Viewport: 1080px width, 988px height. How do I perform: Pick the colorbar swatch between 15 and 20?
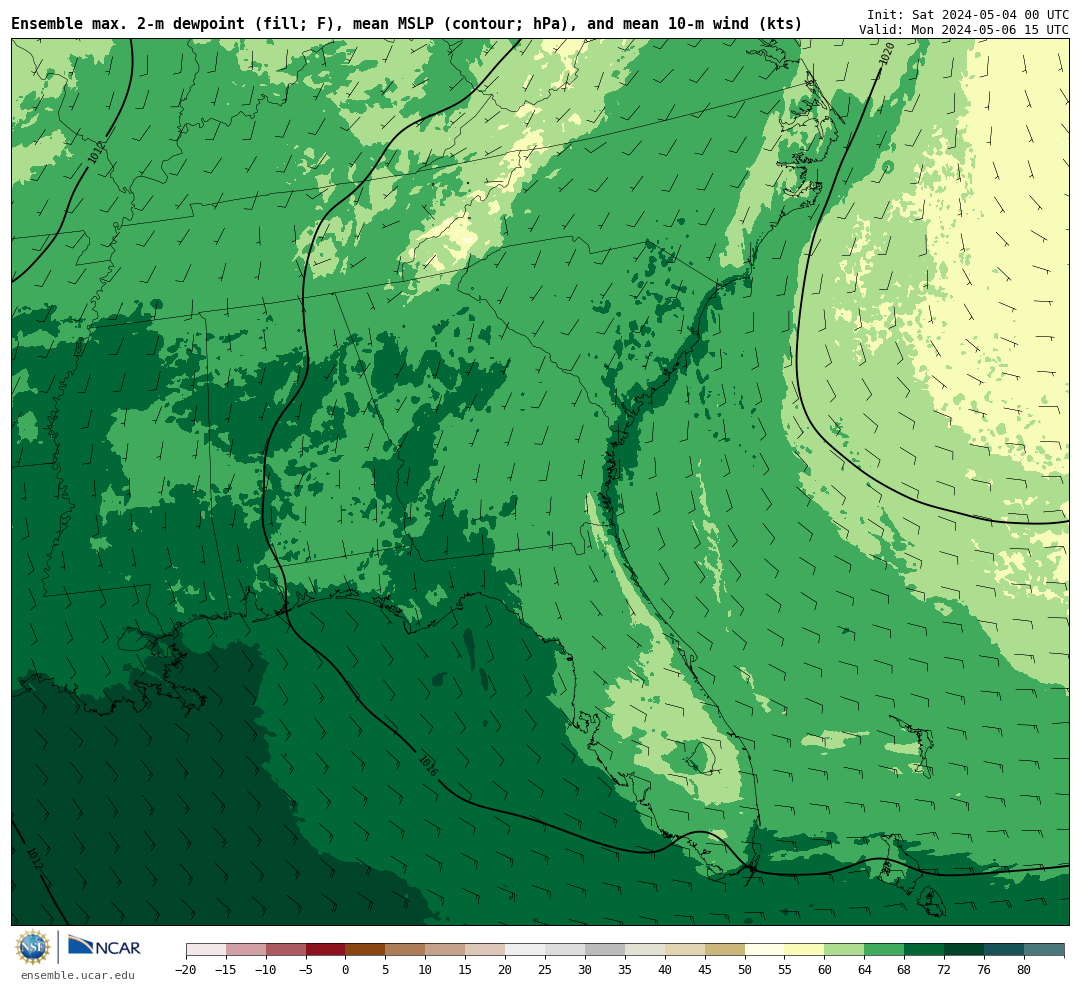486,950
